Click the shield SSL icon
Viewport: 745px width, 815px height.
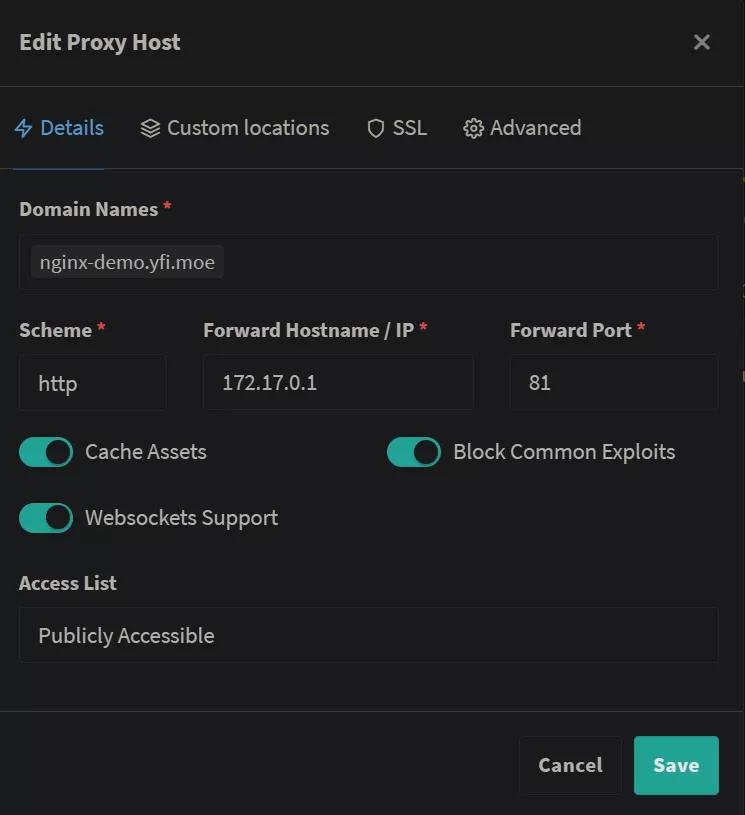[x=375, y=128]
